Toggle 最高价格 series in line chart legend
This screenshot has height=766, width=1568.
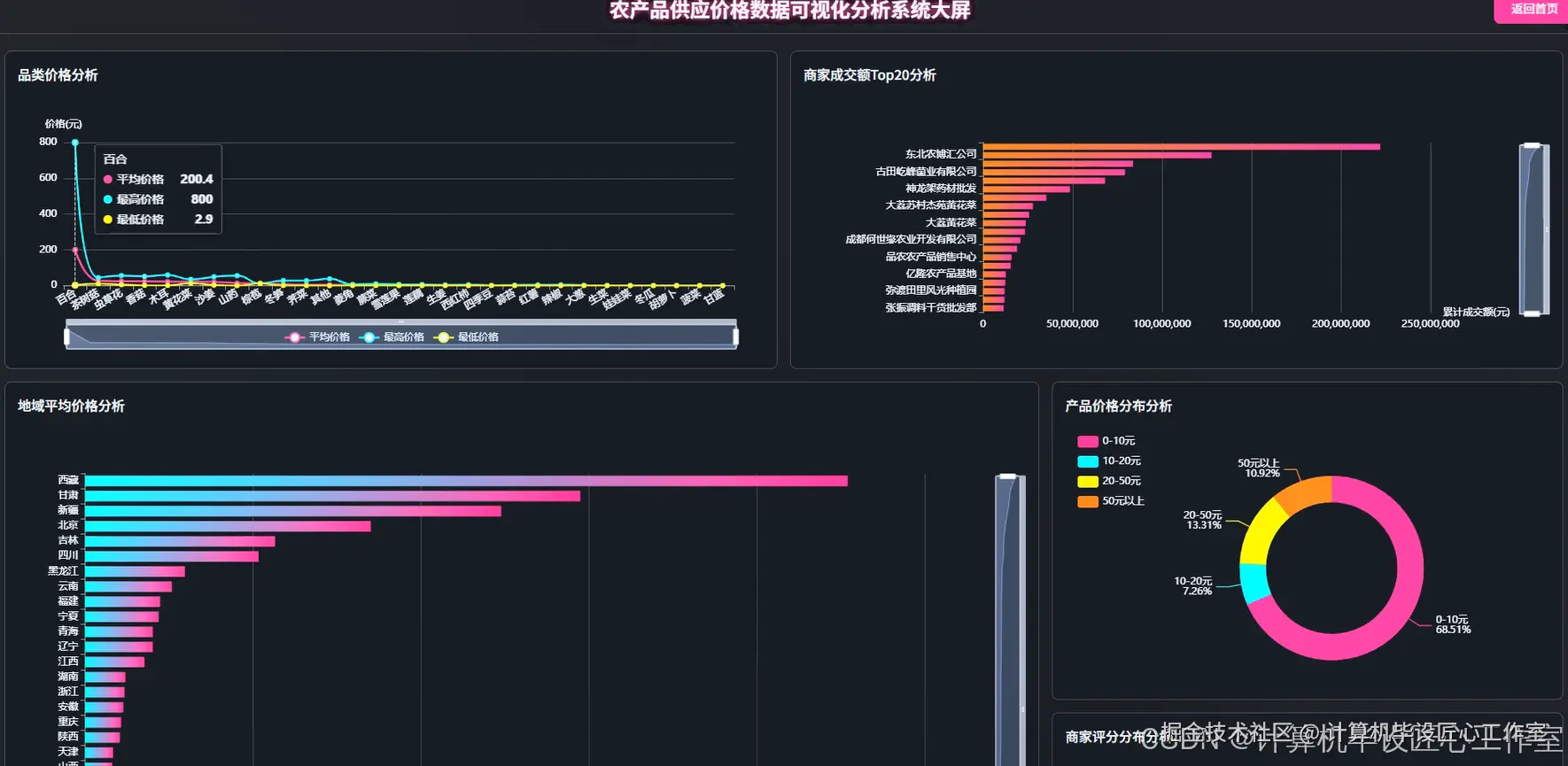[x=392, y=337]
